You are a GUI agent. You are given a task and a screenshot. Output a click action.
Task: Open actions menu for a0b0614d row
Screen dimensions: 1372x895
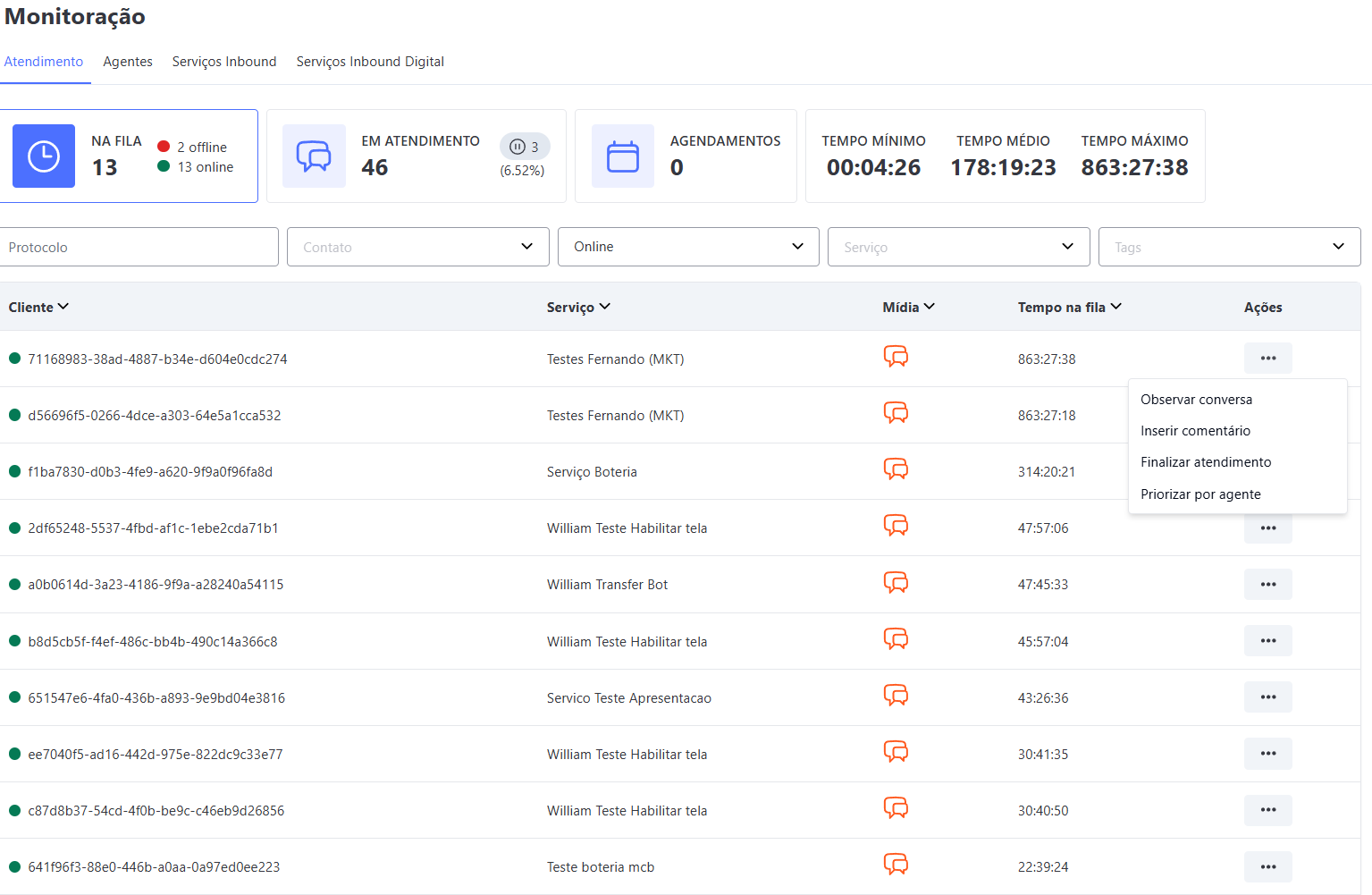(x=1268, y=584)
